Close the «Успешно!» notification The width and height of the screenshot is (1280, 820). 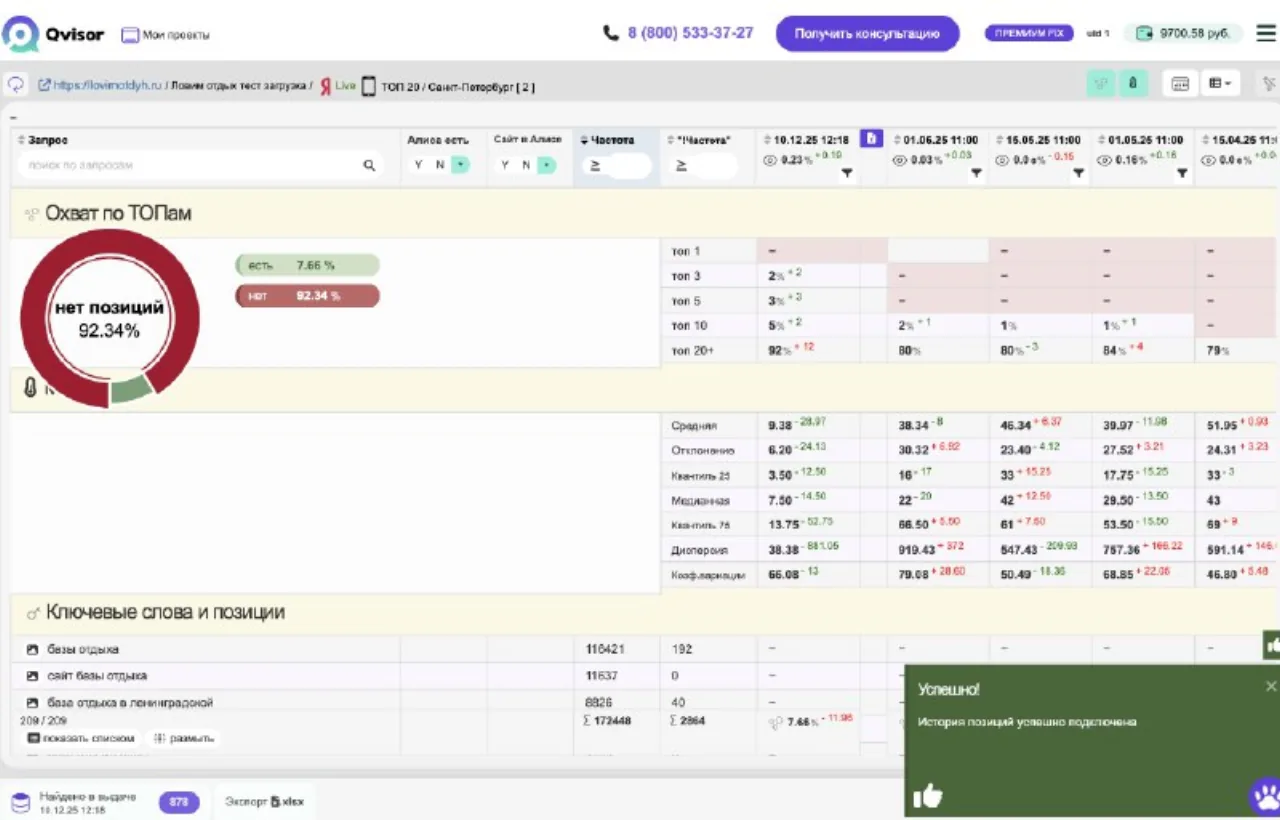tap(1270, 686)
